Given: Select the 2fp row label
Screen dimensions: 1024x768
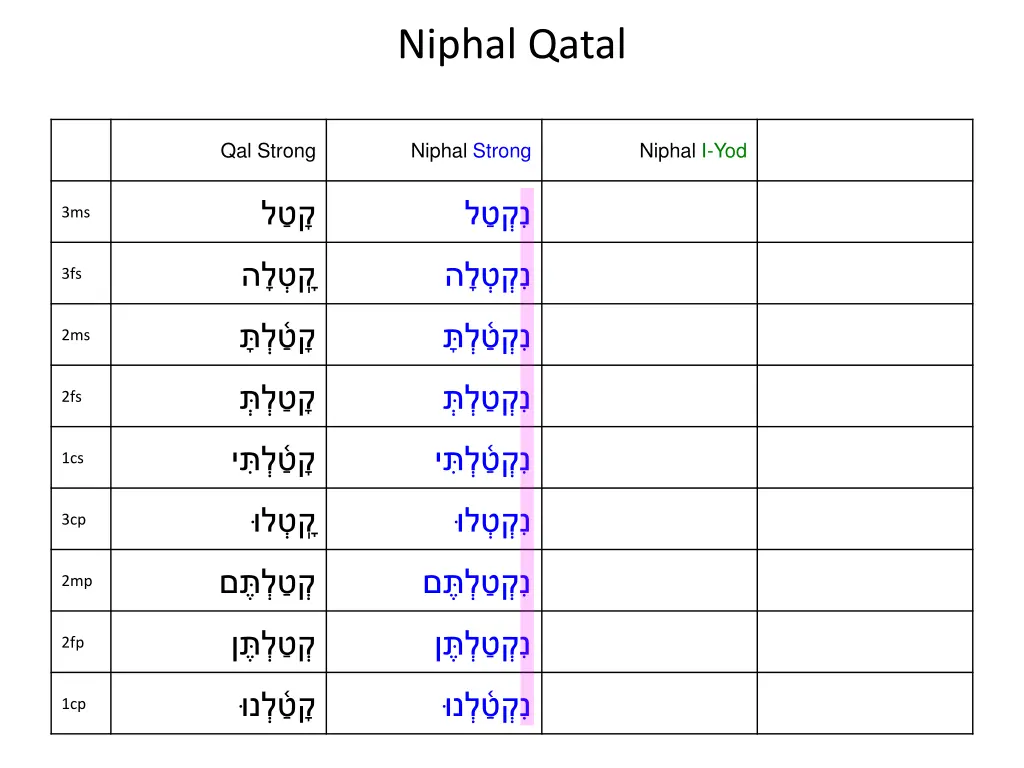Looking at the screenshot, I should 73,643.
